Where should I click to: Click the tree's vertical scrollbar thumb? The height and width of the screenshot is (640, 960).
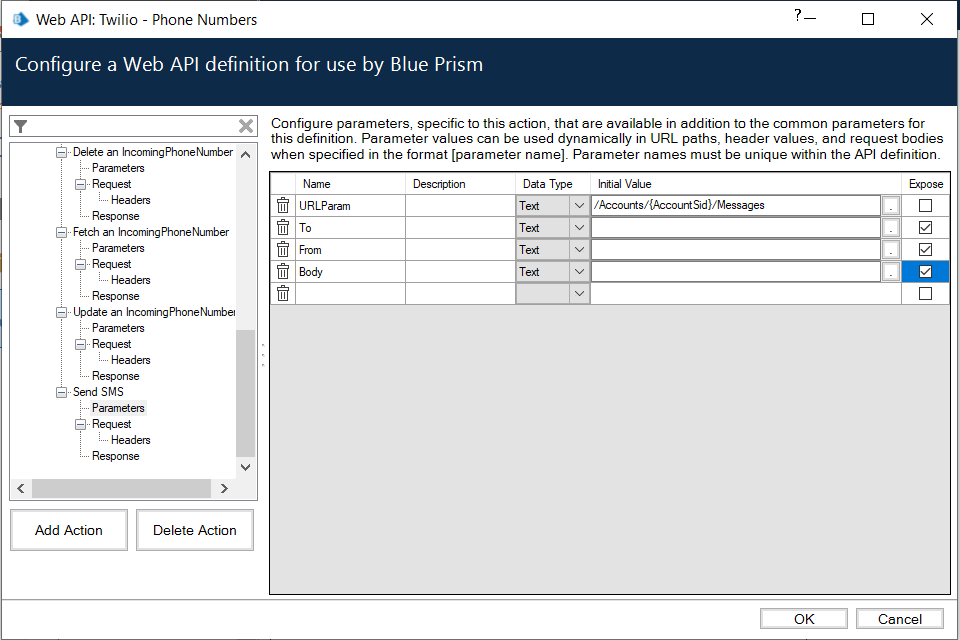tap(246, 393)
